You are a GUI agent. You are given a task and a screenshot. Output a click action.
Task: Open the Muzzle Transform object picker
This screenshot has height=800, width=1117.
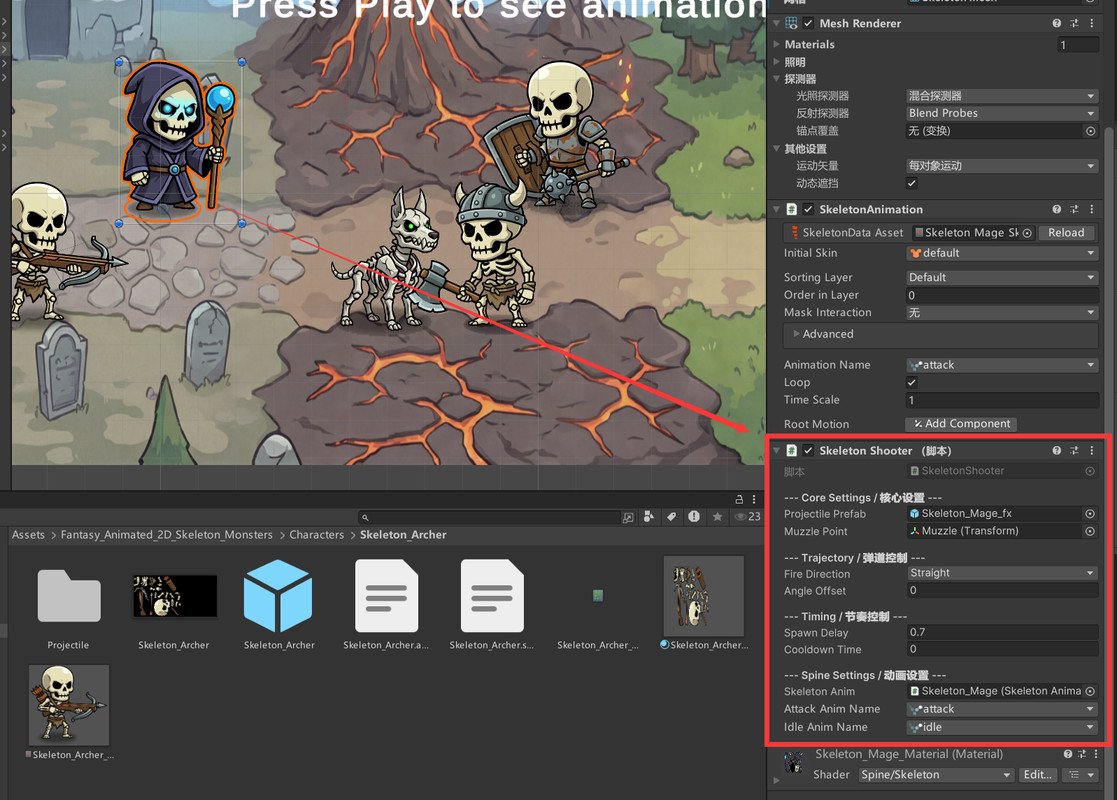tap(1090, 531)
